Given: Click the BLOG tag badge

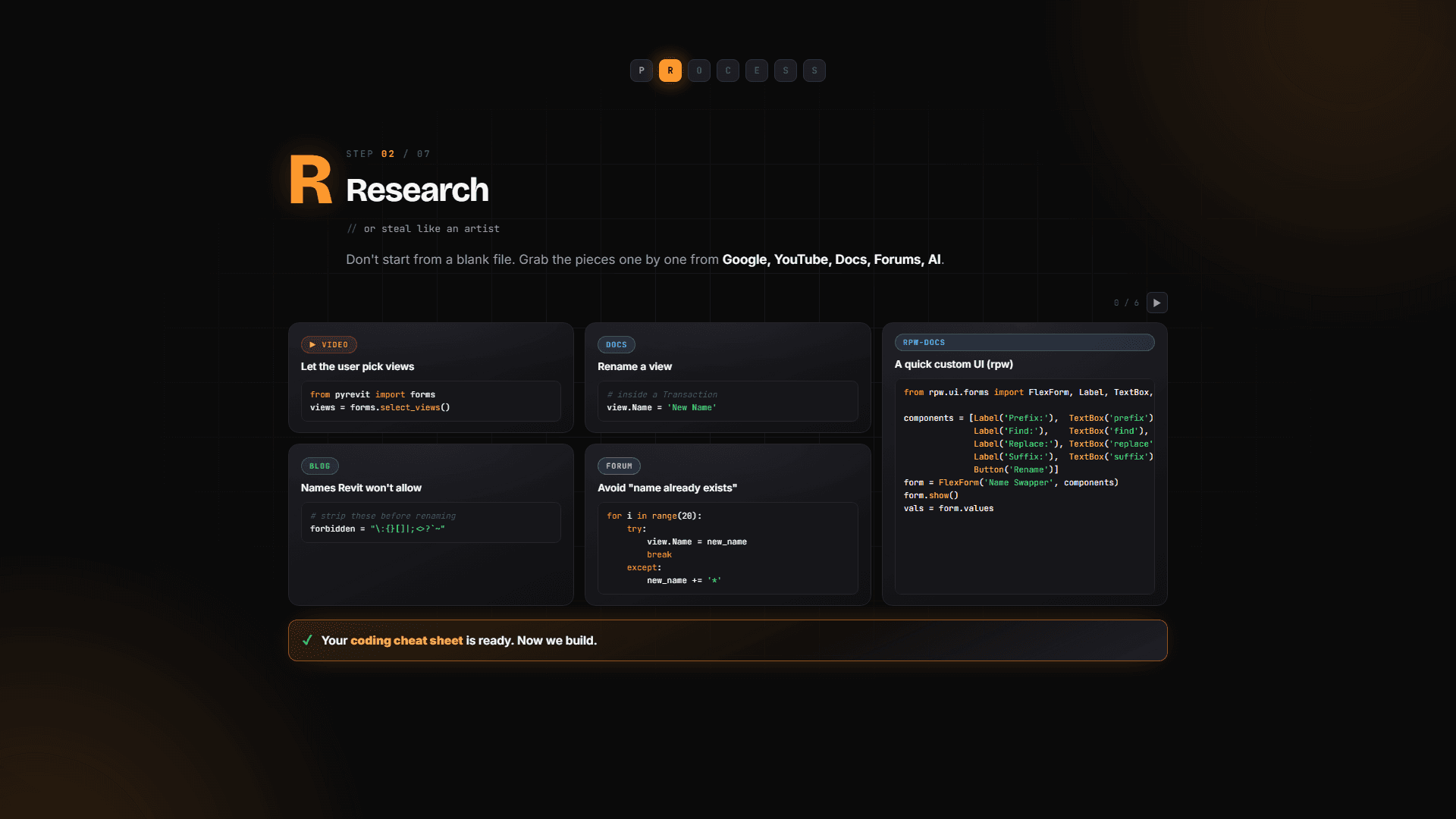Looking at the screenshot, I should [320, 466].
